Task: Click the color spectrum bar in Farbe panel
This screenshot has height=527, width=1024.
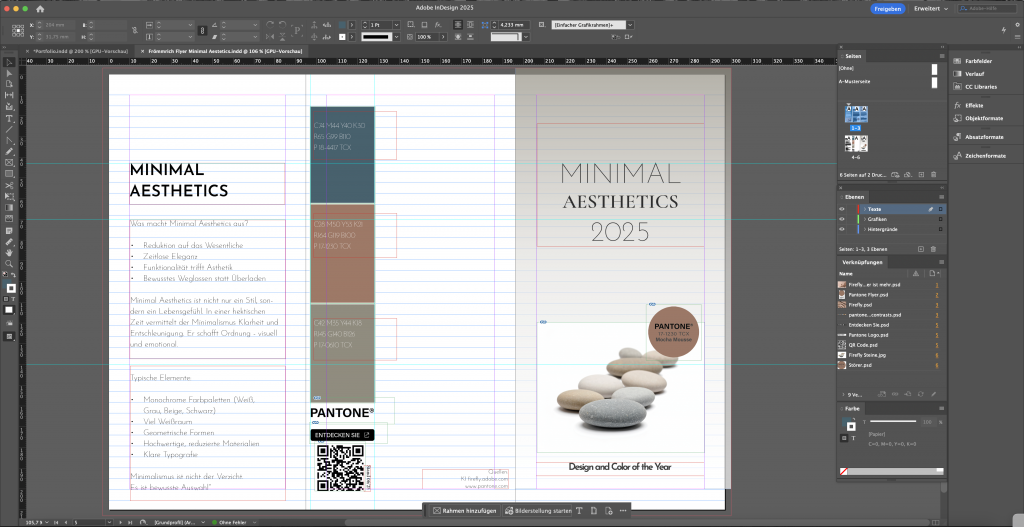Action: 896,470
